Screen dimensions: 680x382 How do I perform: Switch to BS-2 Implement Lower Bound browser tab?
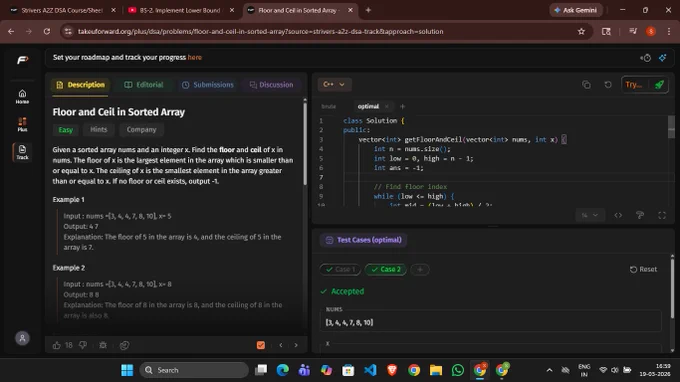(180, 10)
